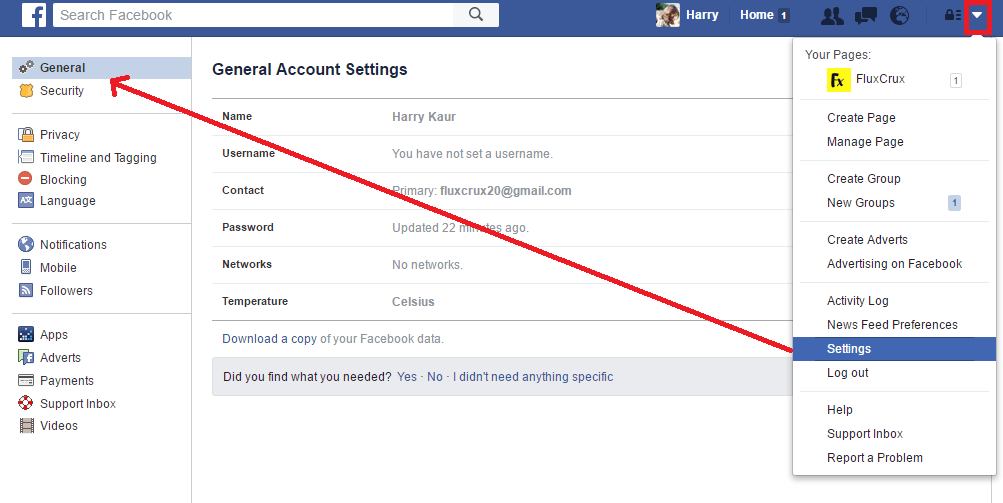The image size is (1003, 503).
Task: Open Notifications settings in sidebar
Action: (73, 245)
